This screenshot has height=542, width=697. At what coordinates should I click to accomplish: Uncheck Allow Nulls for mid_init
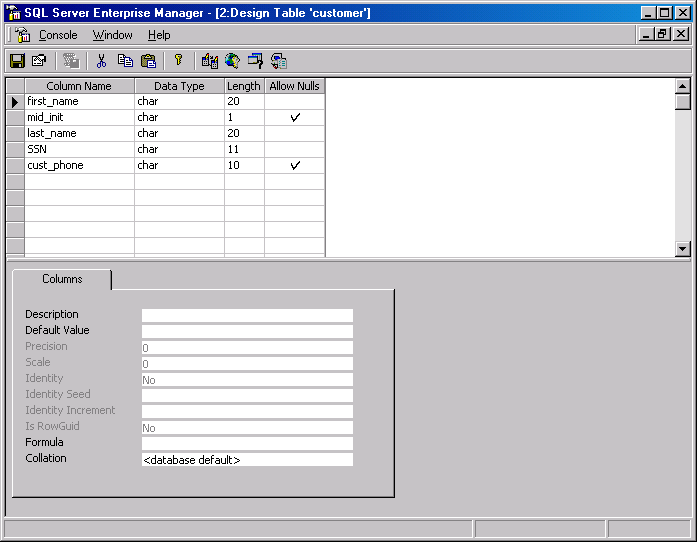point(295,117)
